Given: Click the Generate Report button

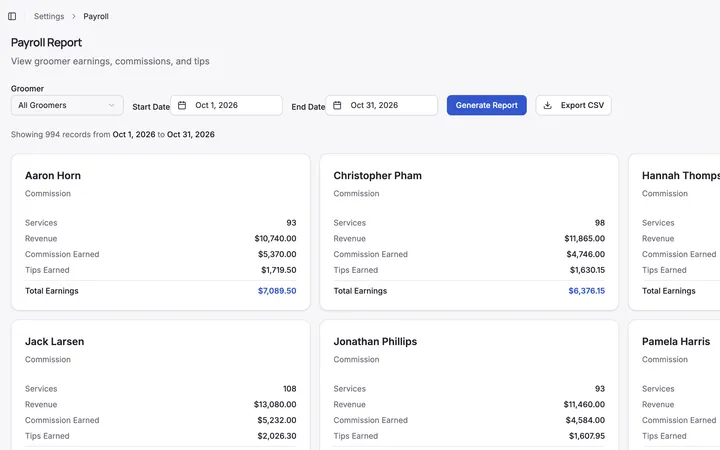Looking at the screenshot, I should pyautogui.click(x=487, y=105).
